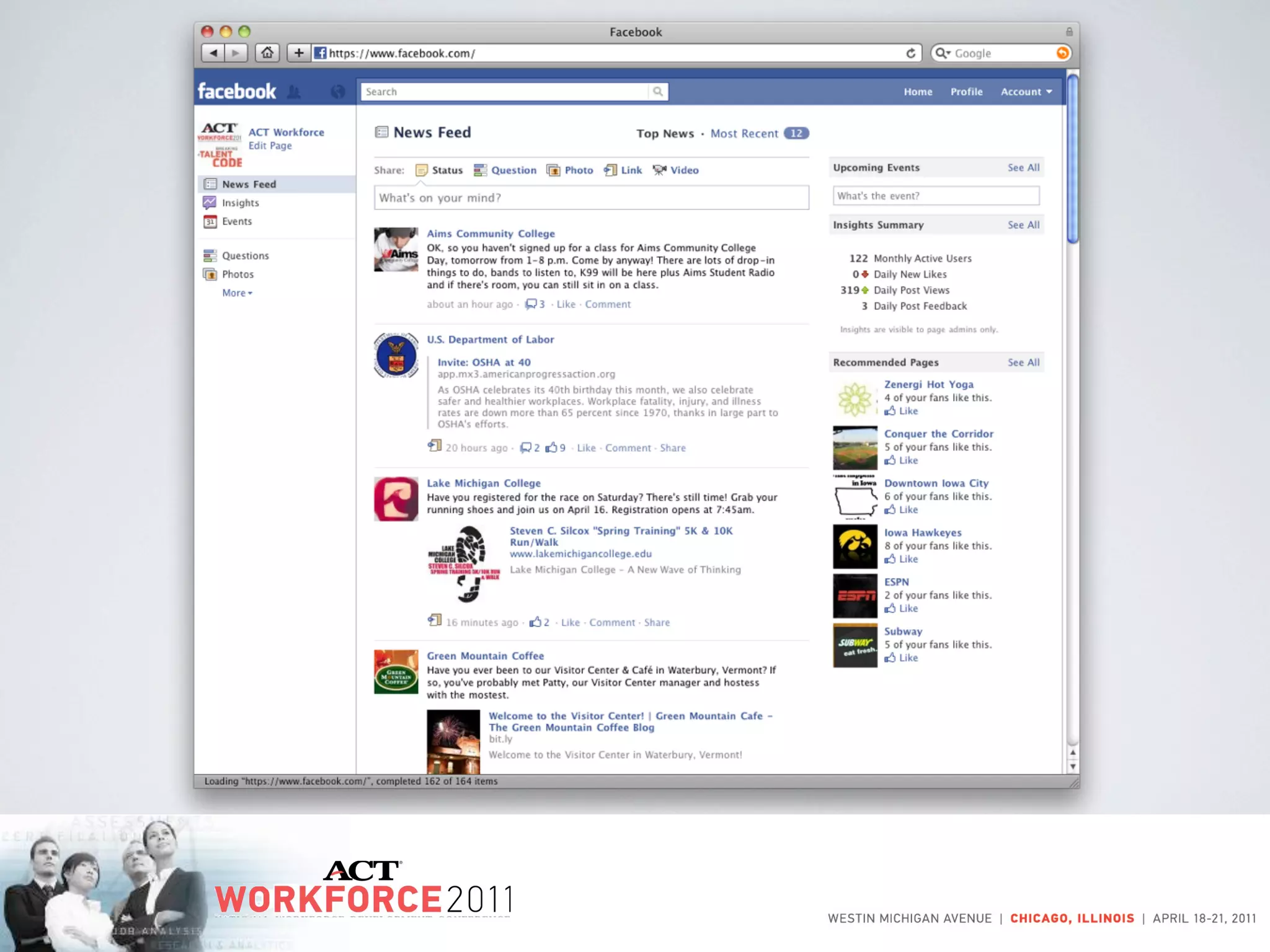Open the Green Mountain fireworks link thumbnail
This screenshot has height=952, width=1270.
(x=453, y=742)
